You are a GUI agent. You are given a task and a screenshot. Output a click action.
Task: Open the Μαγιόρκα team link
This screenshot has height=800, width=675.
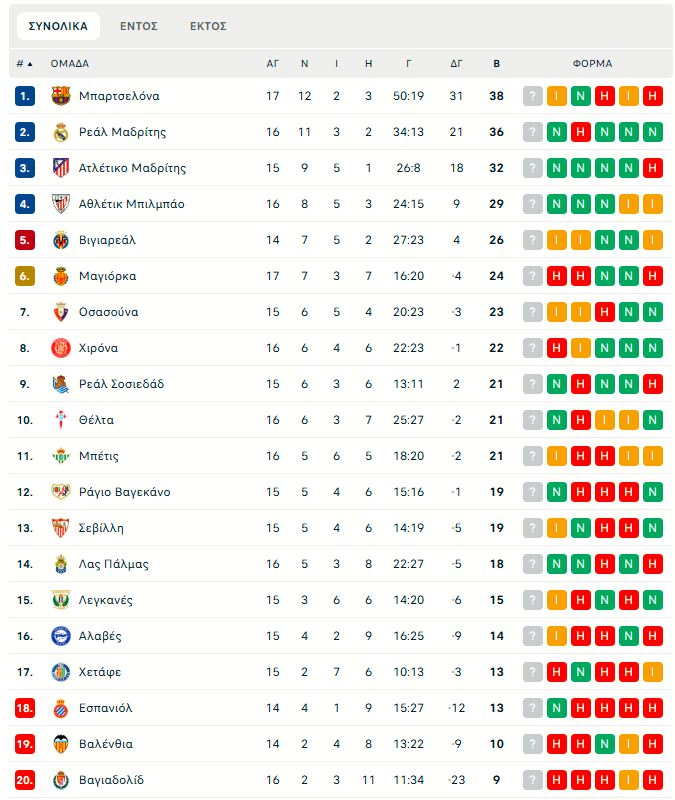tap(107, 276)
